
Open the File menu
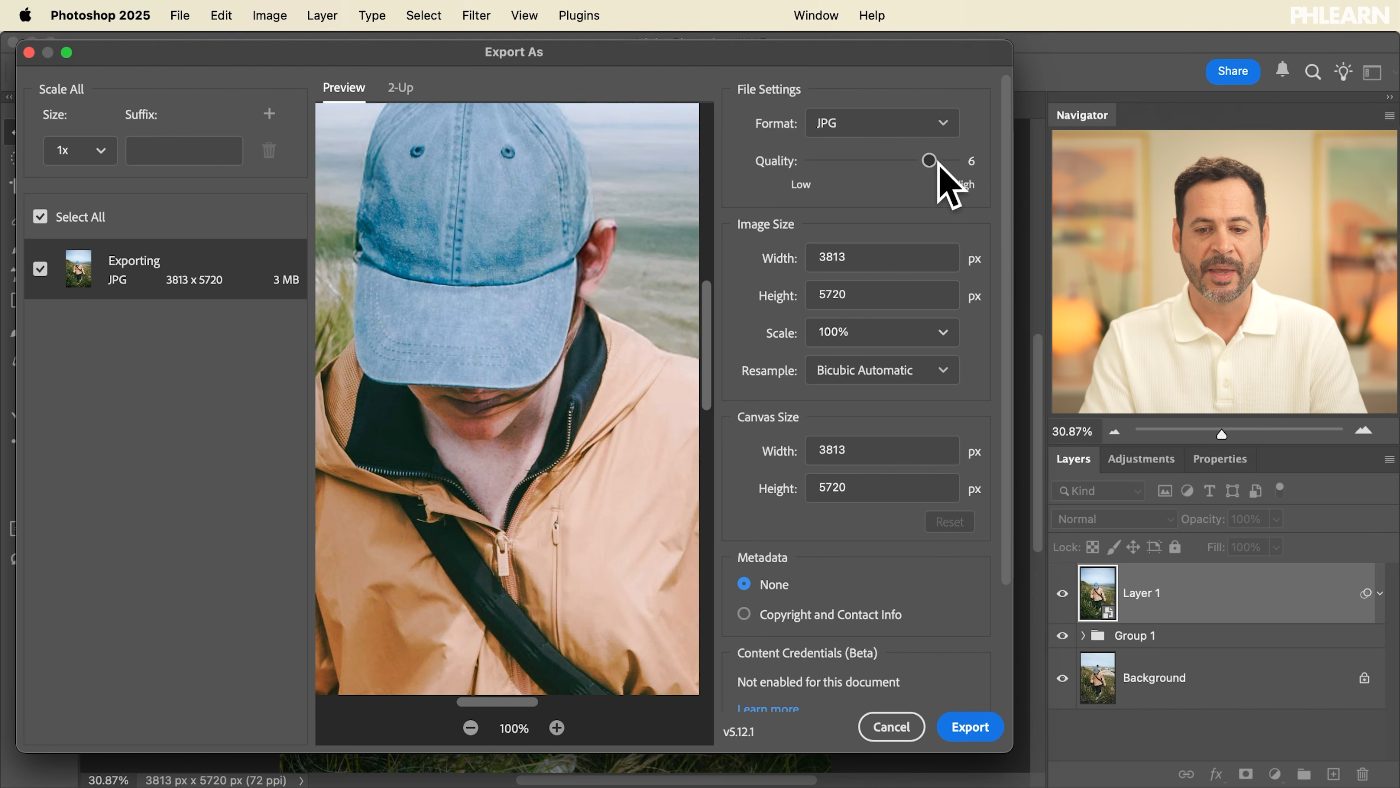180,15
